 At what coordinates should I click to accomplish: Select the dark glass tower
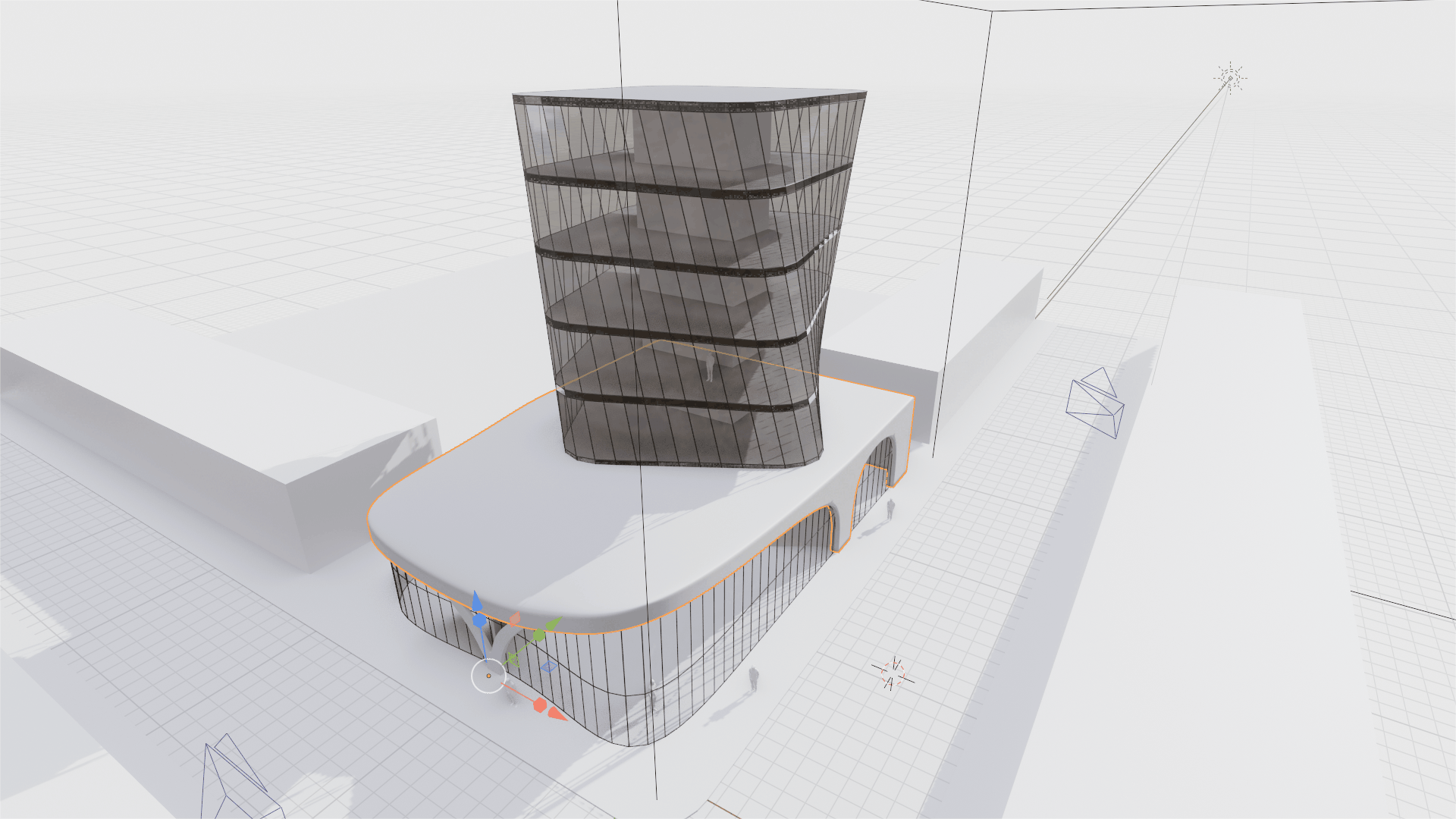689,277
